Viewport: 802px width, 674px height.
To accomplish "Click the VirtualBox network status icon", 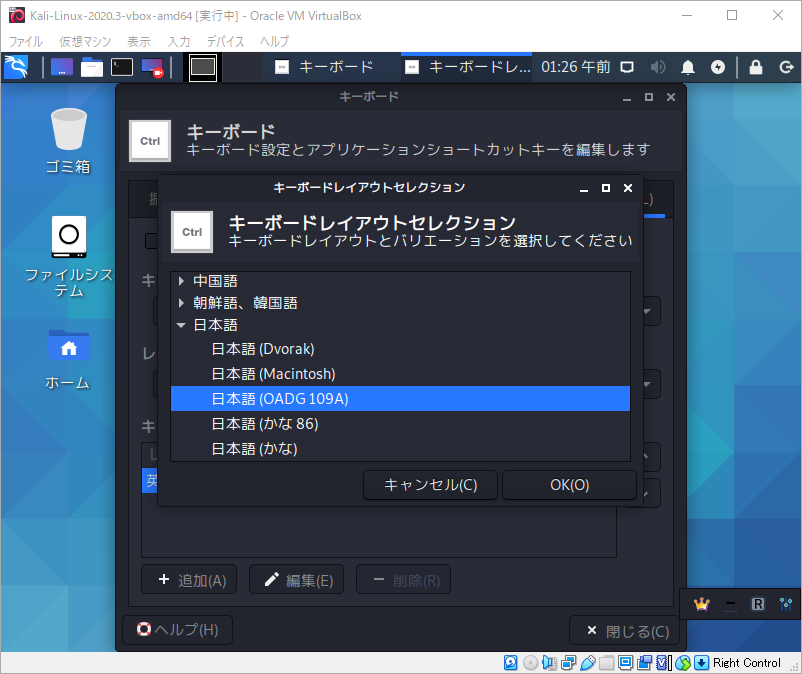I will pyautogui.click(x=568, y=663).
